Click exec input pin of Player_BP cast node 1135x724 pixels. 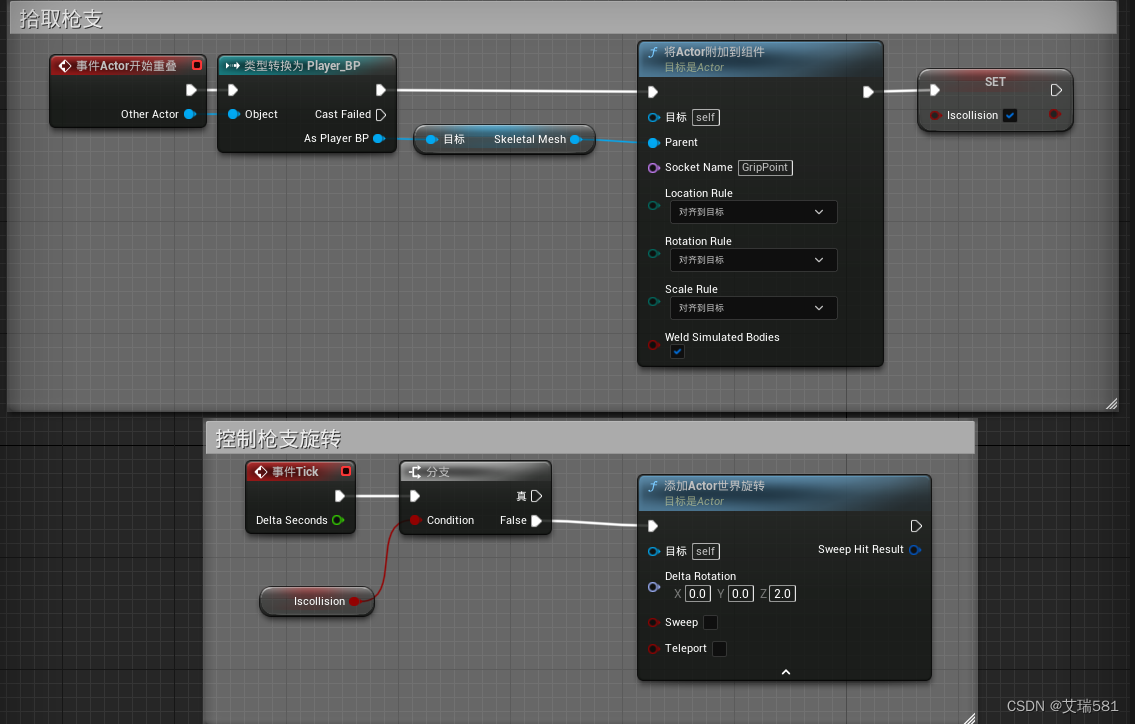coord(232,90)
